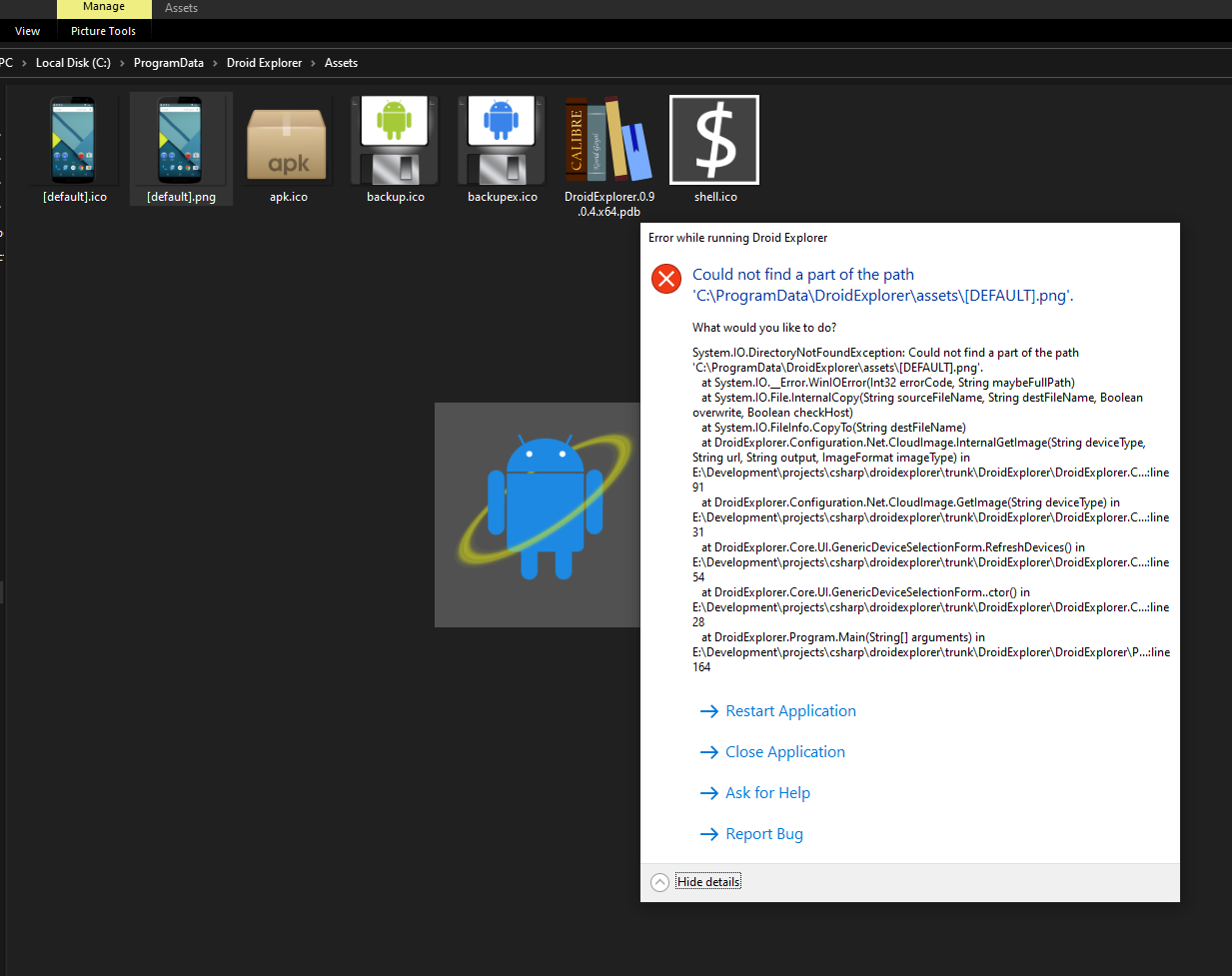1232x976 pixels.
Task: Click the Hide details button
Action: [708, 882]
